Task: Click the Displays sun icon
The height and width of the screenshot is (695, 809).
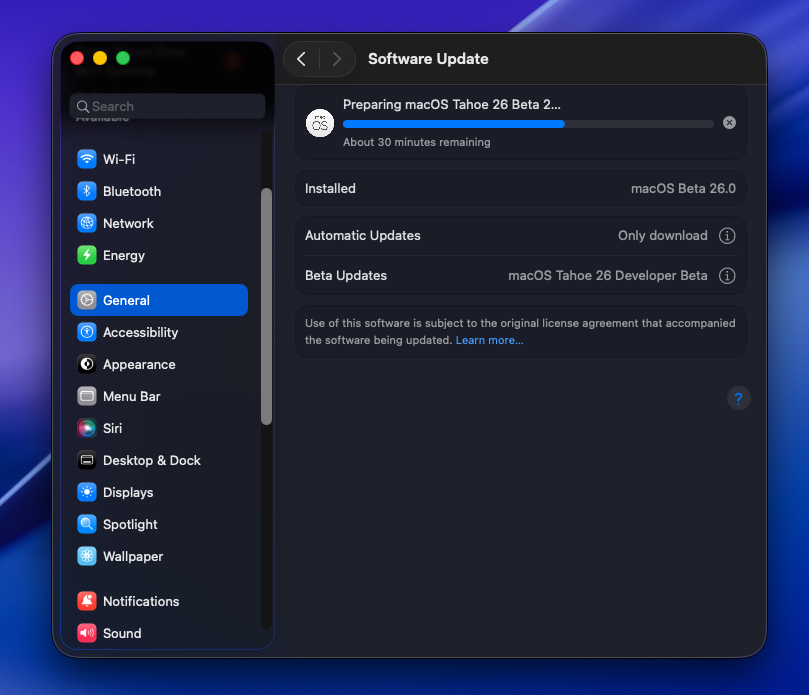Action: (x=87, y=492)
